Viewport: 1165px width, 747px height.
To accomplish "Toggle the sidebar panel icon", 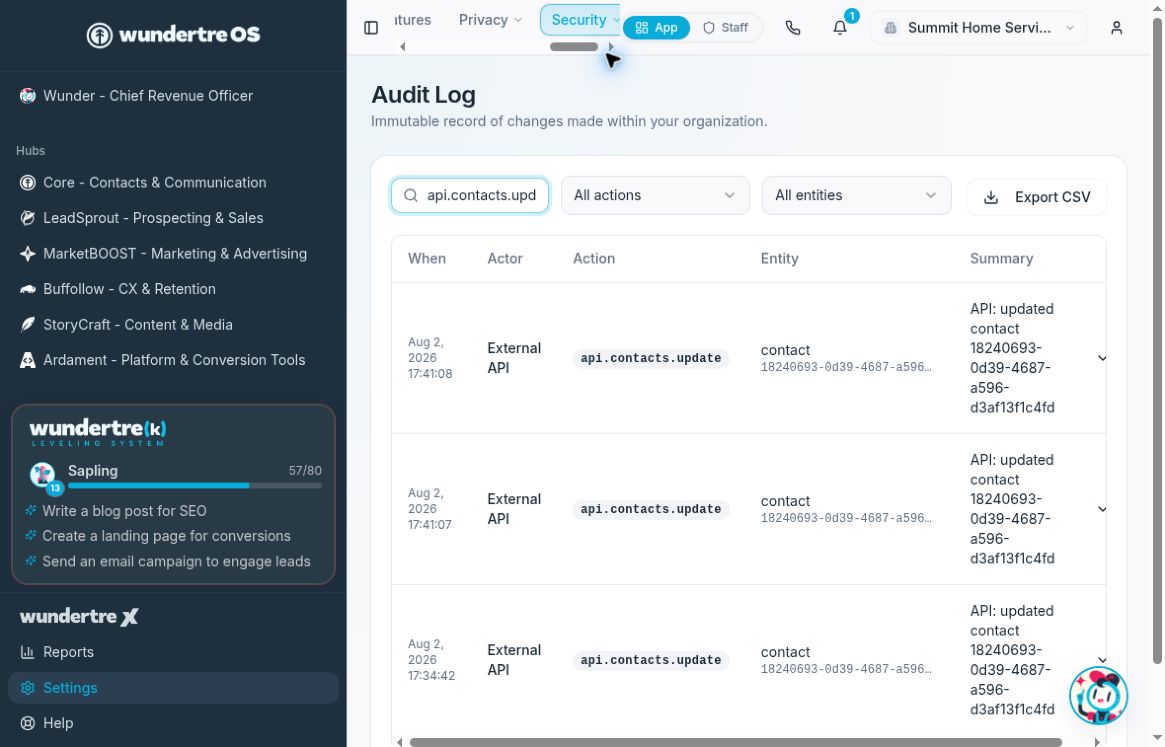I will [x=371, y=28].
